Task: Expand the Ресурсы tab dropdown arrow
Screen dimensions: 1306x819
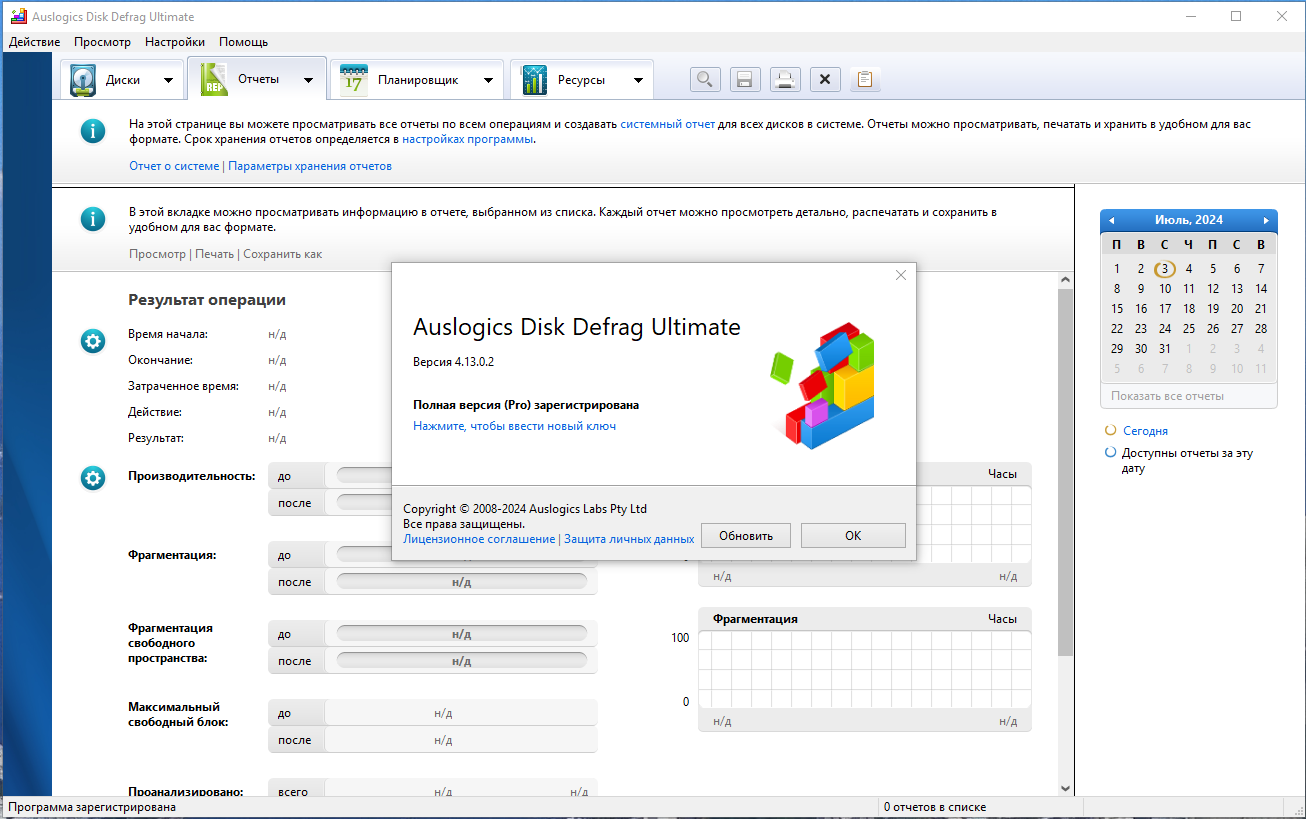Action: pyautogui.click(x=638, y=80)
